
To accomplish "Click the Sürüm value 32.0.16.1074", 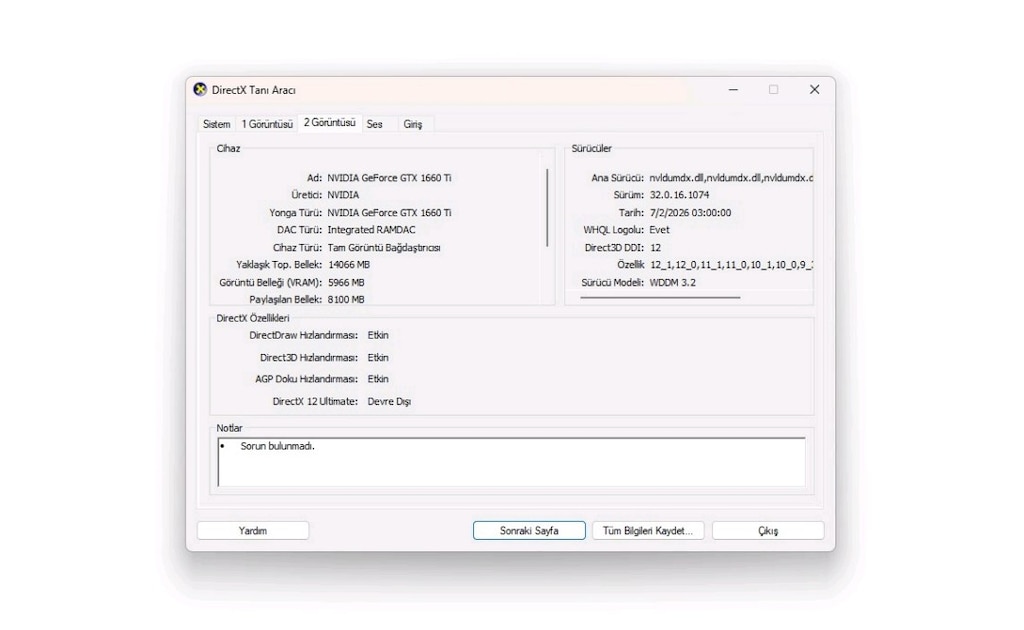I will 679,195.
